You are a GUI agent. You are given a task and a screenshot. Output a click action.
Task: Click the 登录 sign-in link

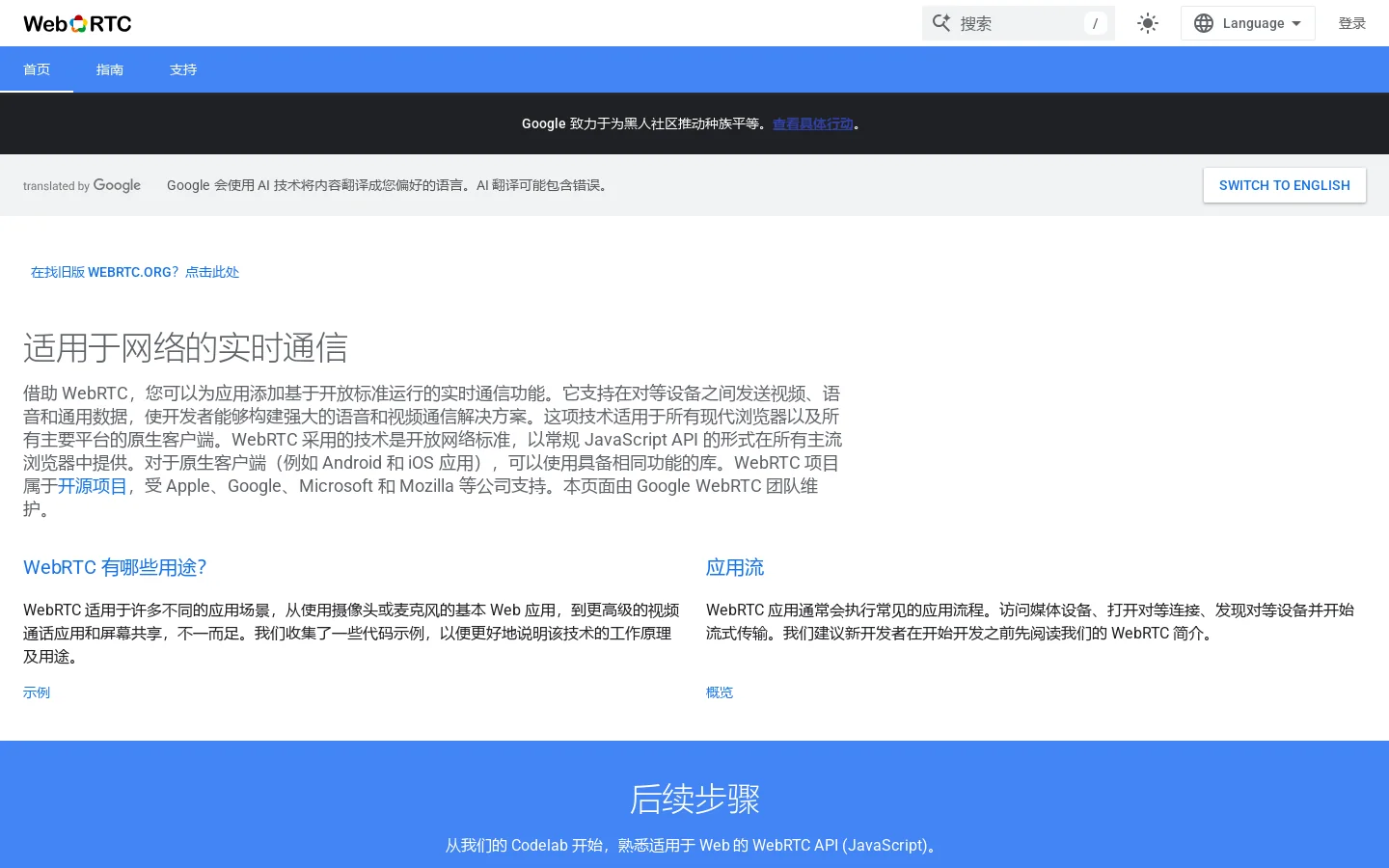click(x=1352, y=23)
